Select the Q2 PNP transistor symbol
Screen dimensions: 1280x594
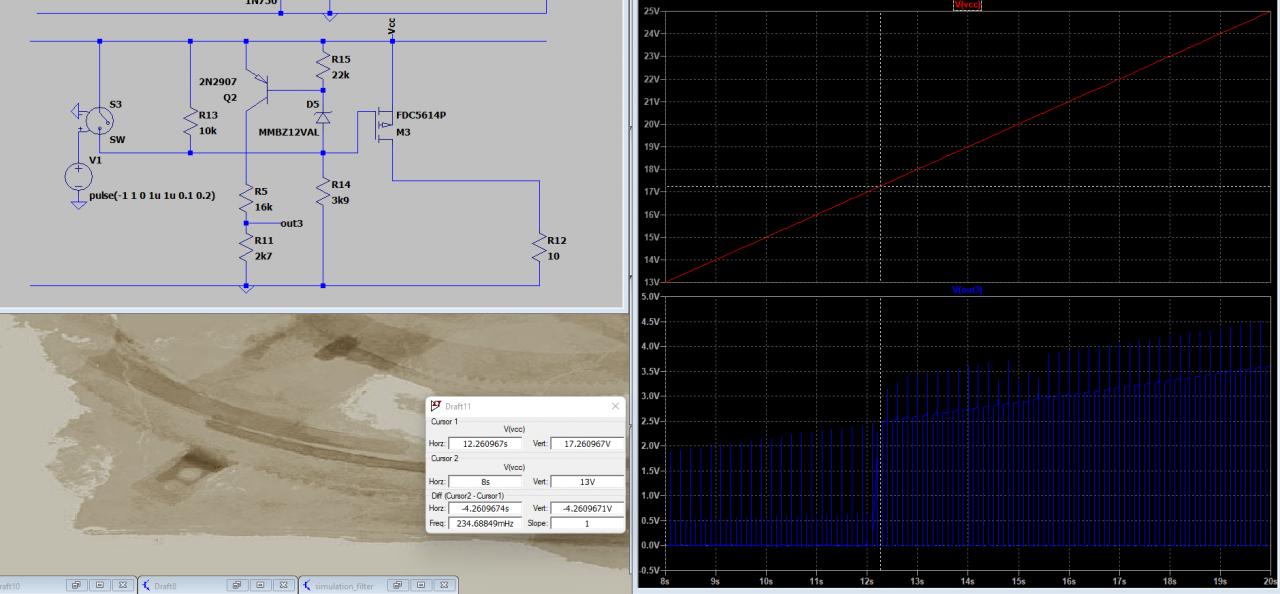pos(255,89)
